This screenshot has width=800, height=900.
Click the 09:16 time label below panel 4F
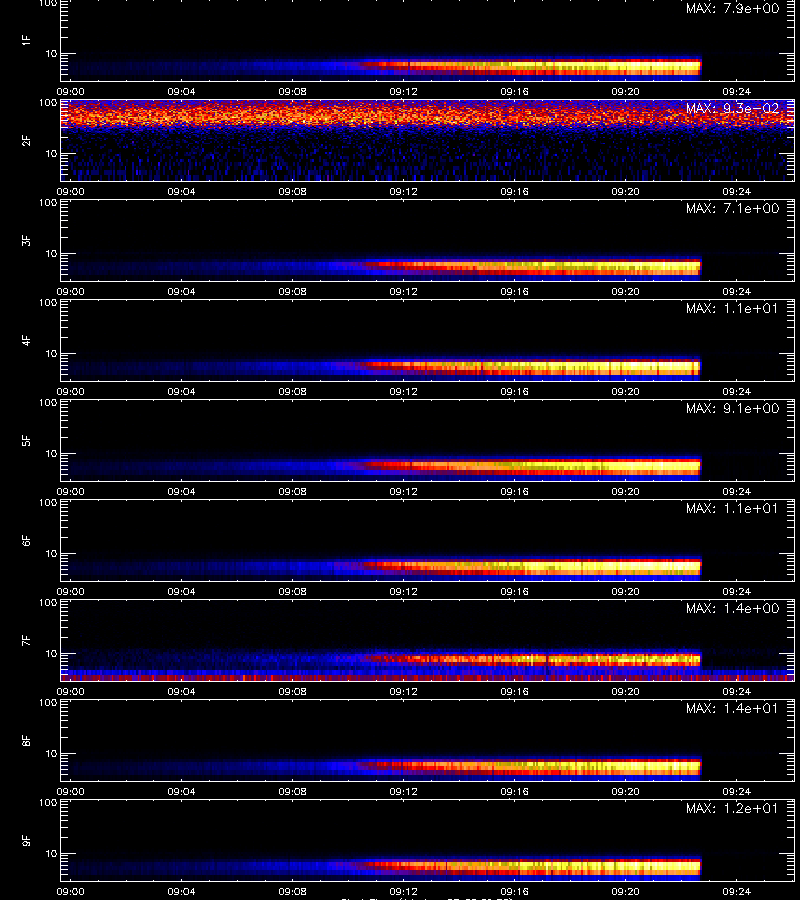click(x=514, y=391)
